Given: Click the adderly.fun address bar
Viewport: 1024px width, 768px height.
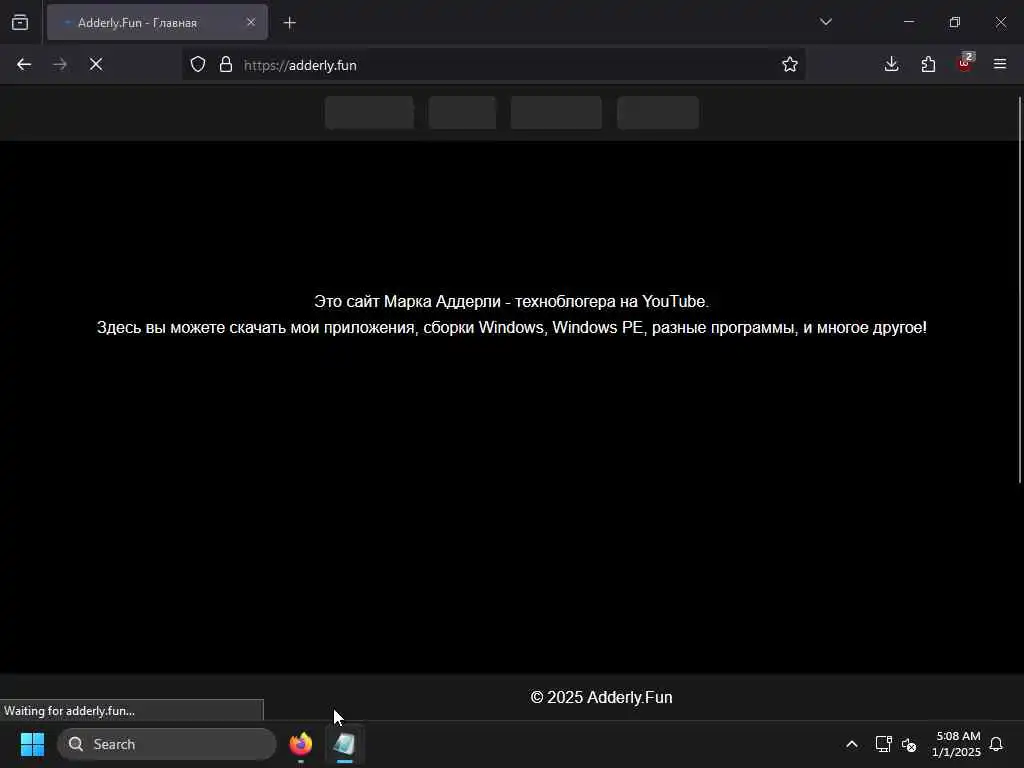Looking at the screenshot, I should tap(494, 65).
